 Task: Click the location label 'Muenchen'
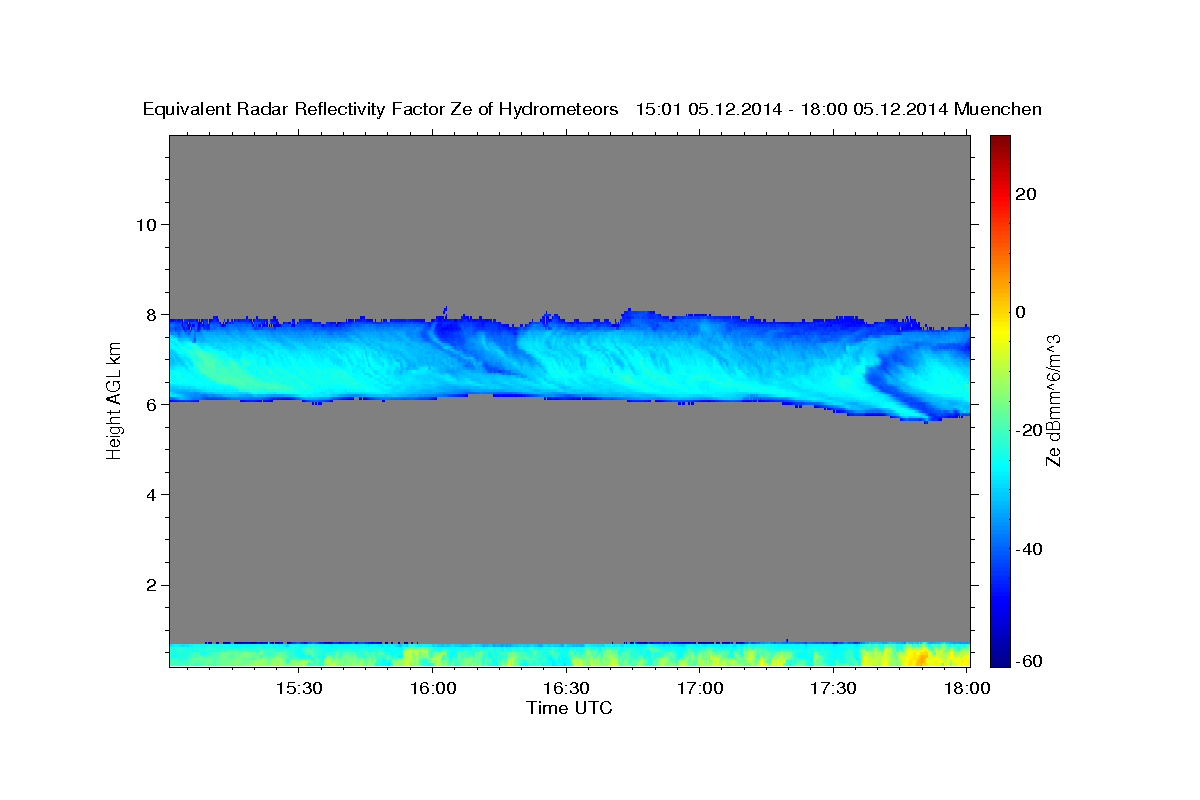point(998,109)
